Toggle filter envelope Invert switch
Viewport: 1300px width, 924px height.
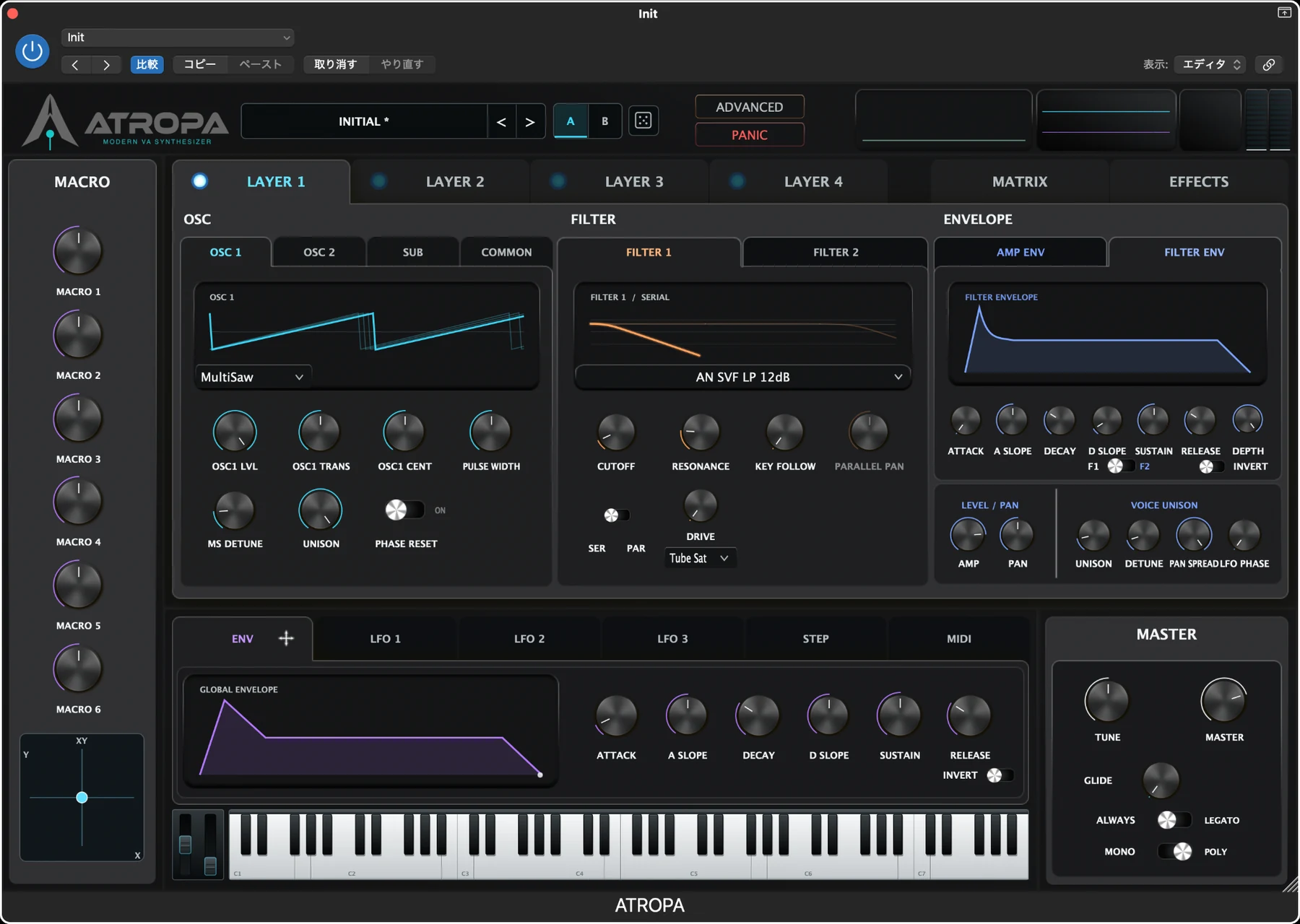(1212, 466)
